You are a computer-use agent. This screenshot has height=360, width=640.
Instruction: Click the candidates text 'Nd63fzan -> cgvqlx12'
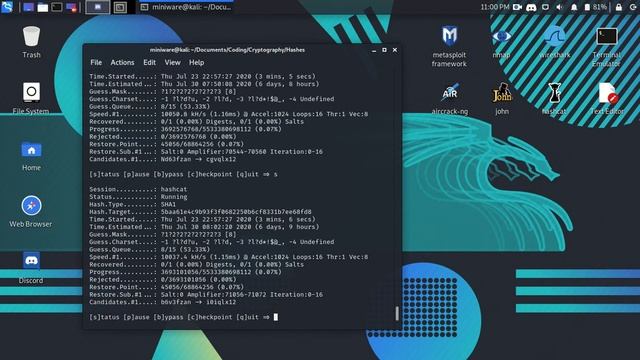click(x=198, y=159)
